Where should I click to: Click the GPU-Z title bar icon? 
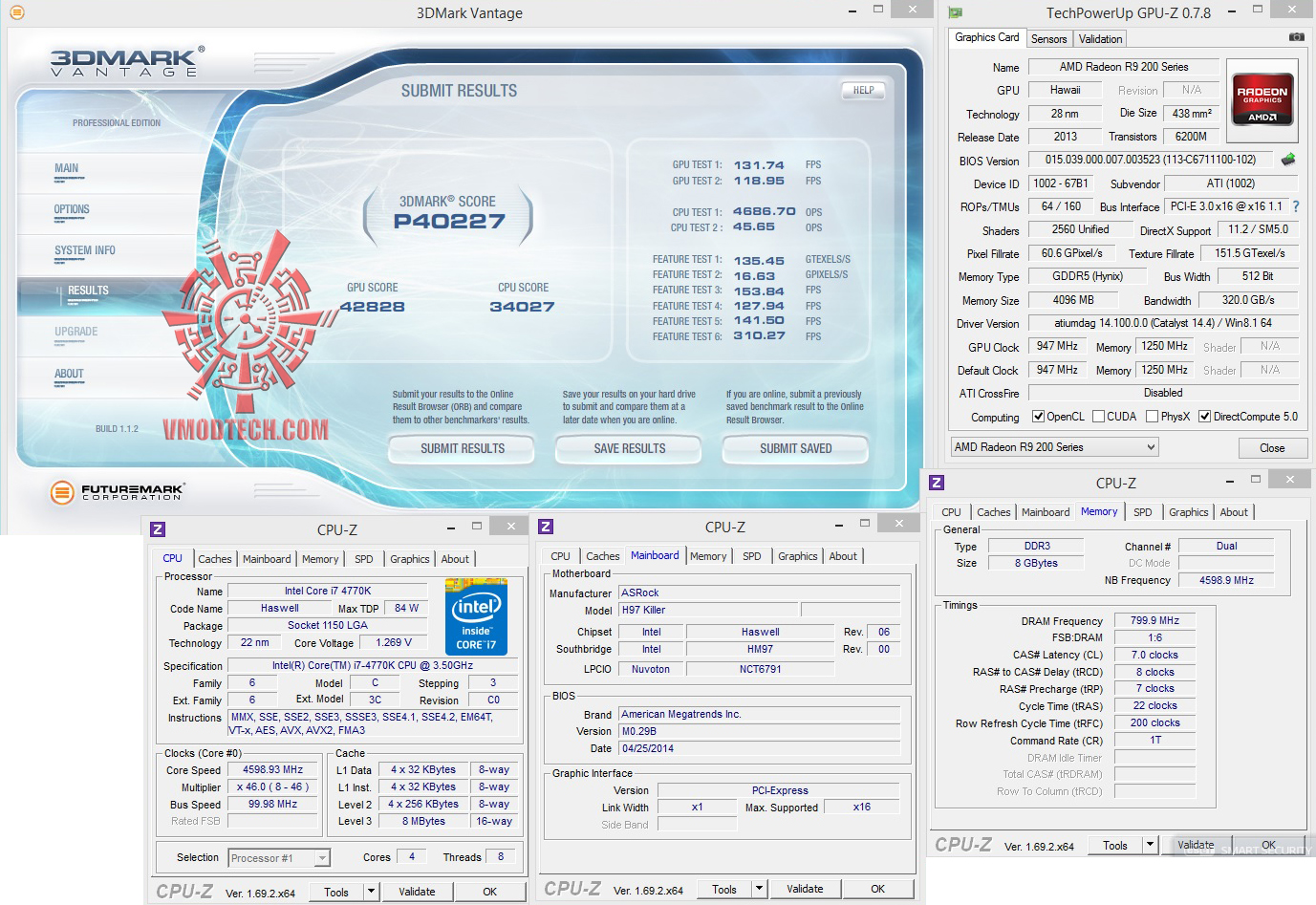point(955,12)
